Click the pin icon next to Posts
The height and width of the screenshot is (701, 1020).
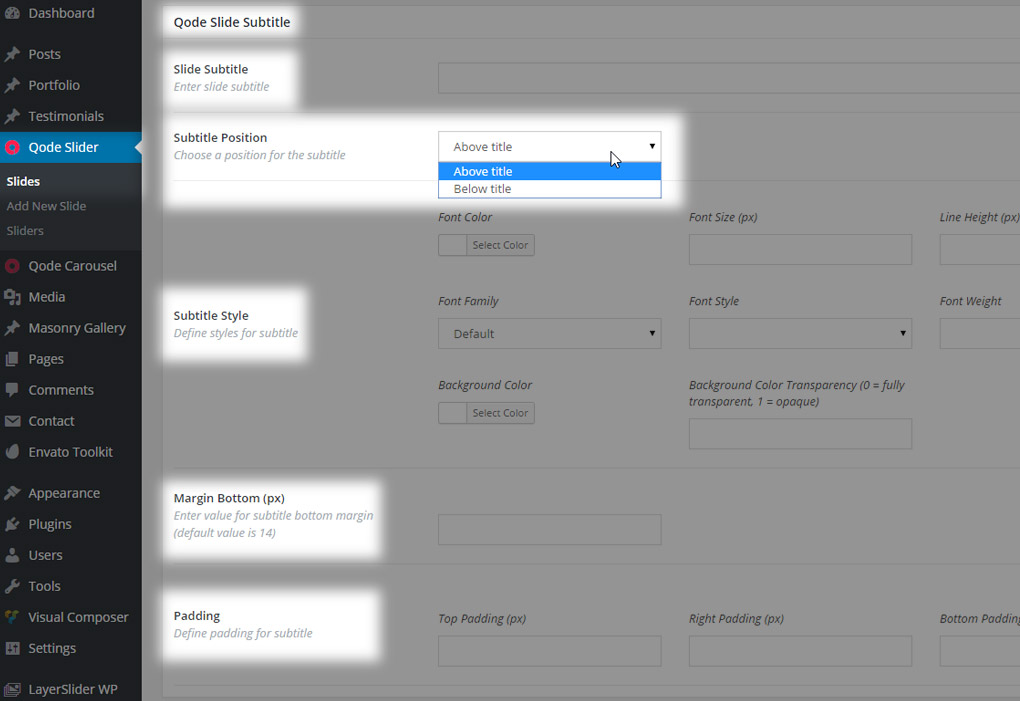[12, 54]
